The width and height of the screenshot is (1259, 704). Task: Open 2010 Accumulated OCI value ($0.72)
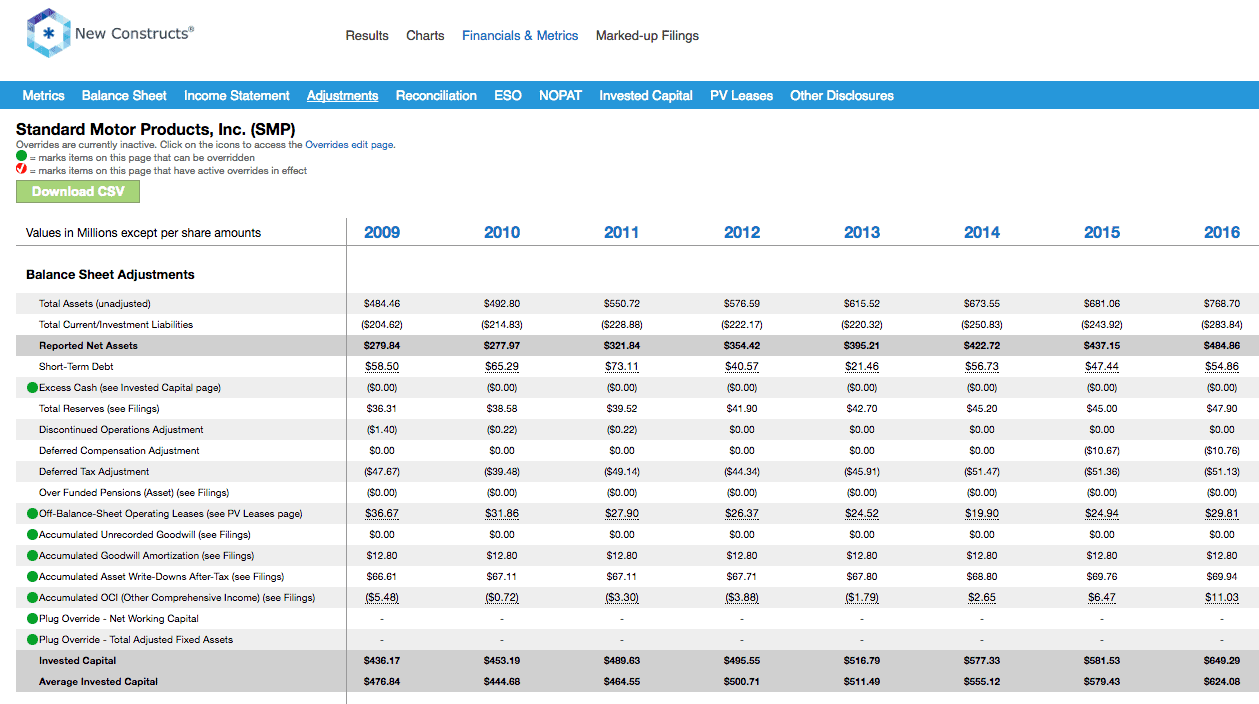502,598
